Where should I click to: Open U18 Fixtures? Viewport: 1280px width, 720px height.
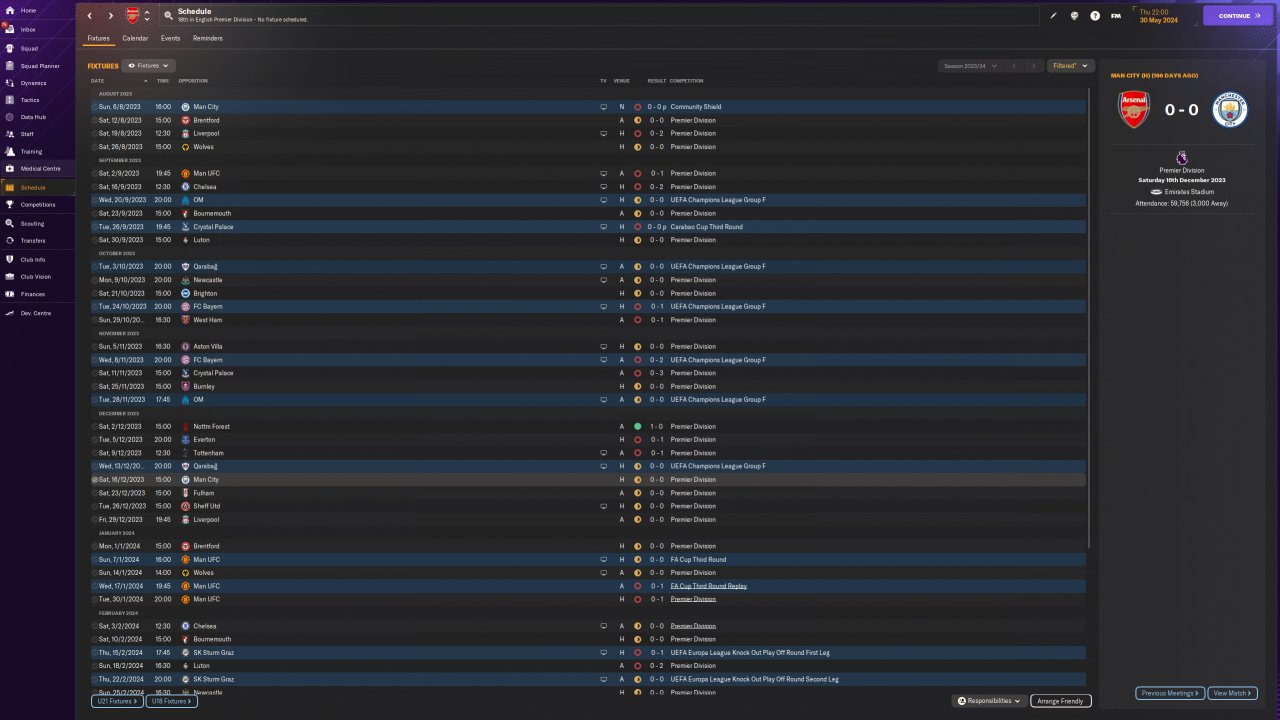click(x=171, y=701)
